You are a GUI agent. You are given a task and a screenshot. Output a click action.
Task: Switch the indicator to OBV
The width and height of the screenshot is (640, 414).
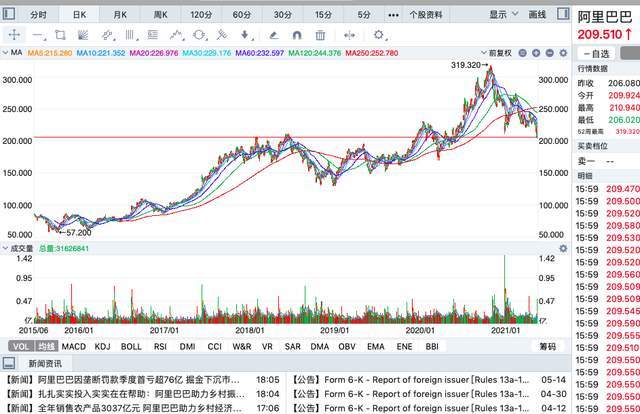pos(347,347)
